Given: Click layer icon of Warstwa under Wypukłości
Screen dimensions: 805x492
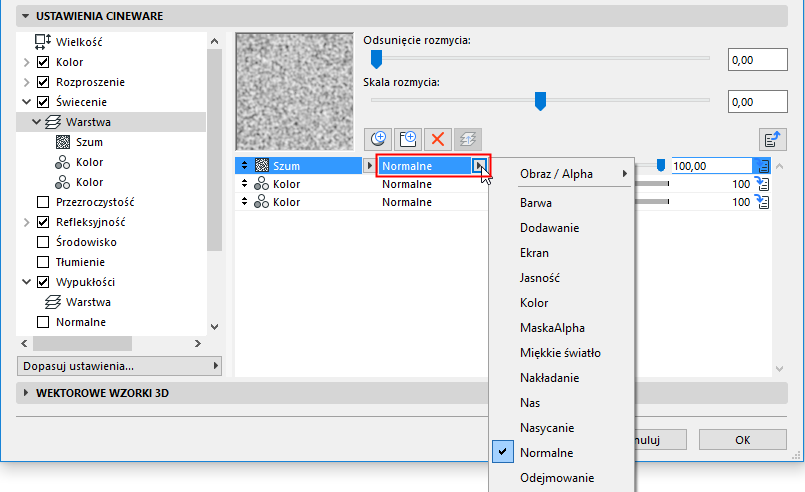Looking at the screenshot, I should pos(53,302).
